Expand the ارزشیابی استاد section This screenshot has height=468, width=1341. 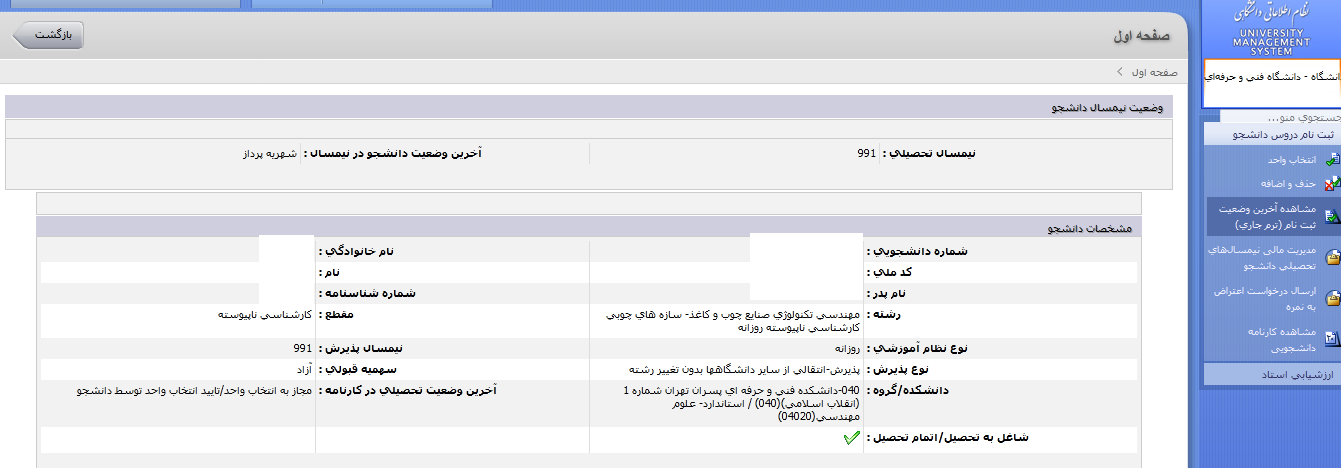(1271, 375)
